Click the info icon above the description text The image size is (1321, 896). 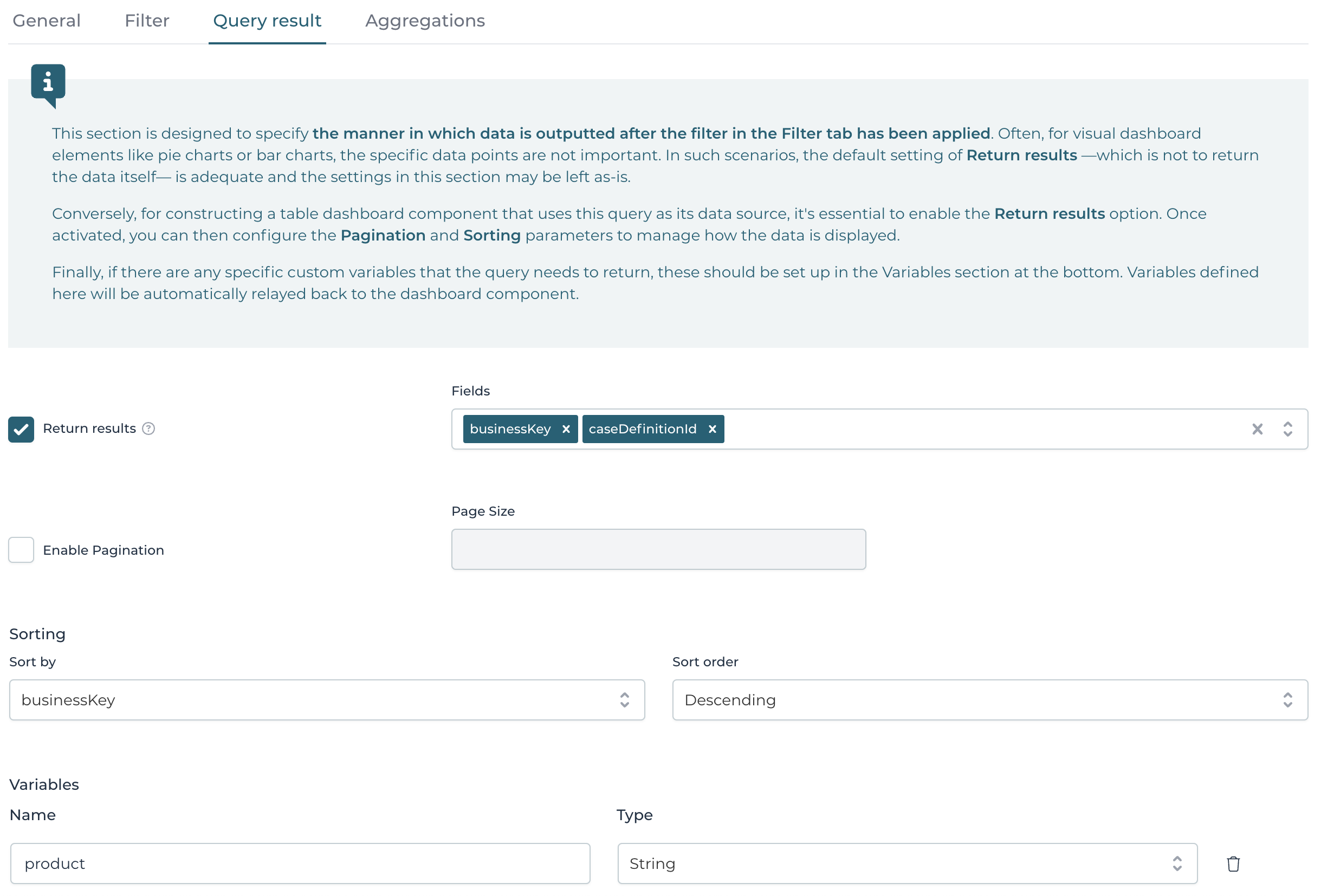pyautogui.click(x=48, y=81)
